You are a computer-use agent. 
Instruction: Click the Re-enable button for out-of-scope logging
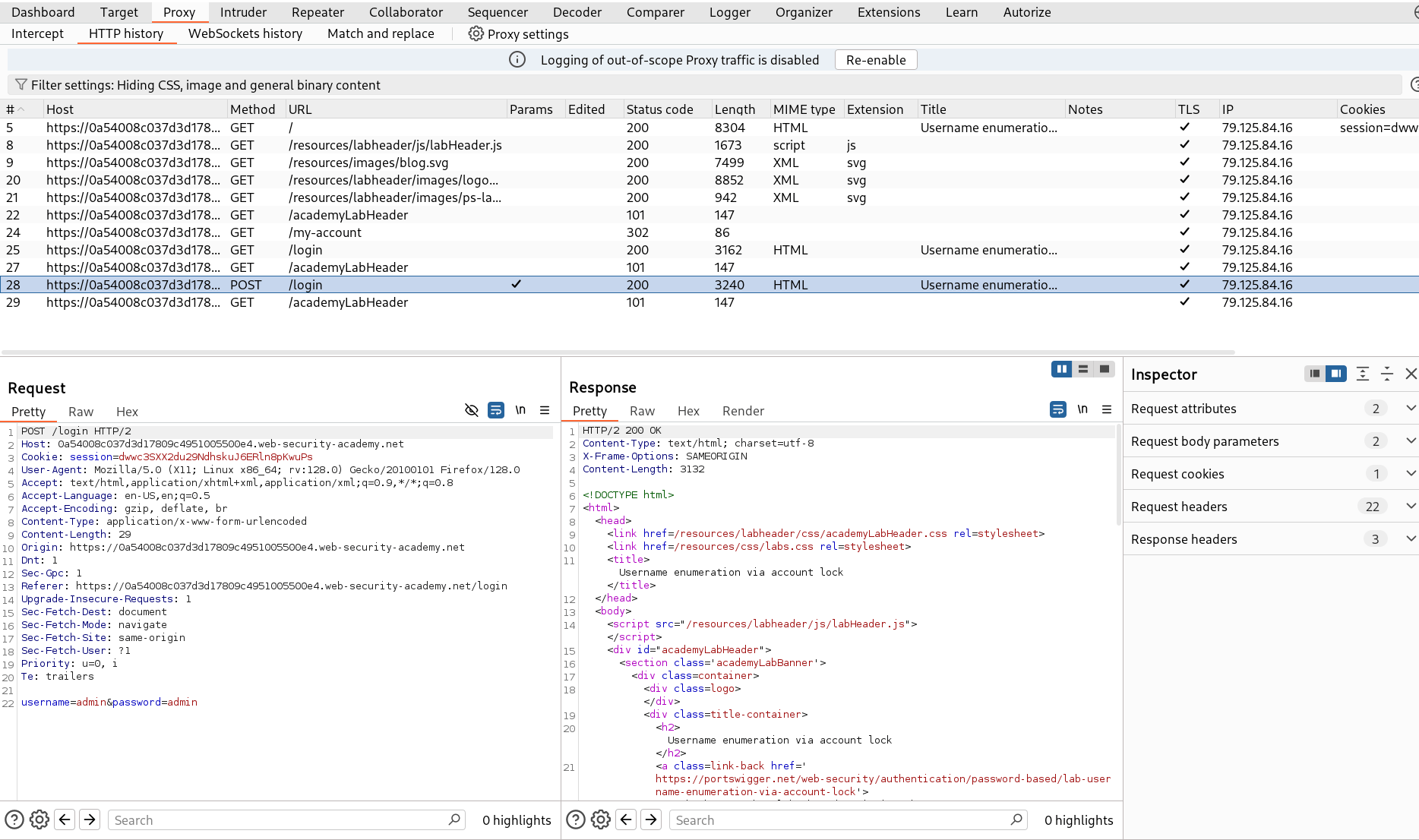pyautogui.click(x=875, y=59)
